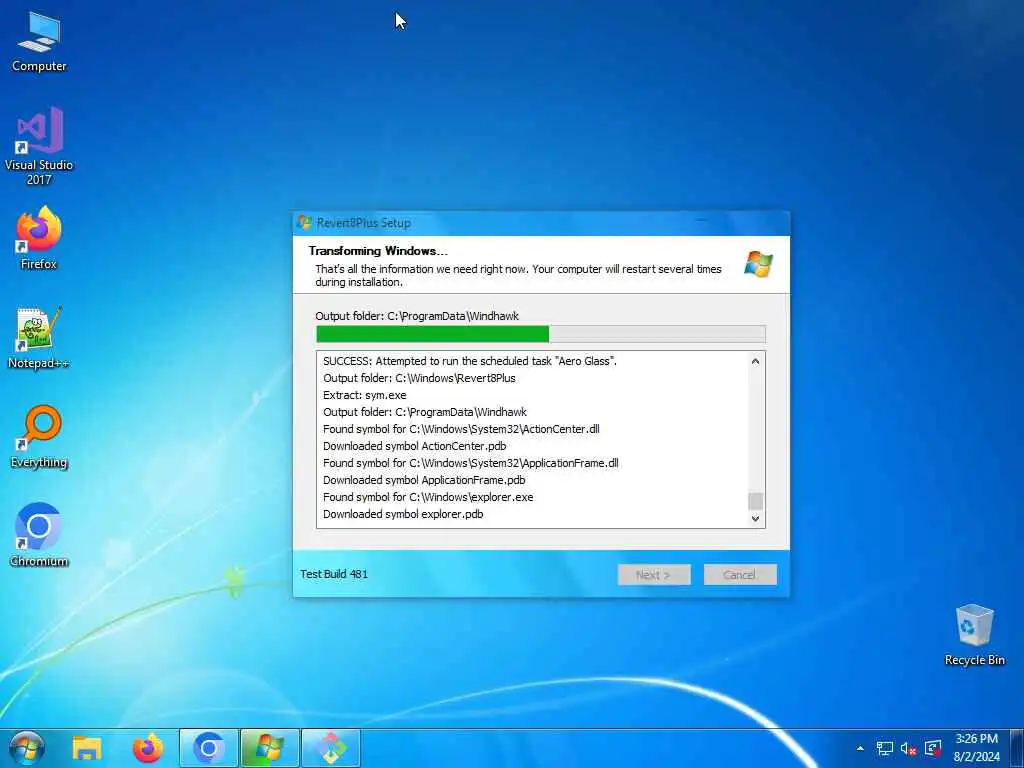Viewport: 1024px width, 768px height.
Task: Open the network status tray icon
Action: 885,748
